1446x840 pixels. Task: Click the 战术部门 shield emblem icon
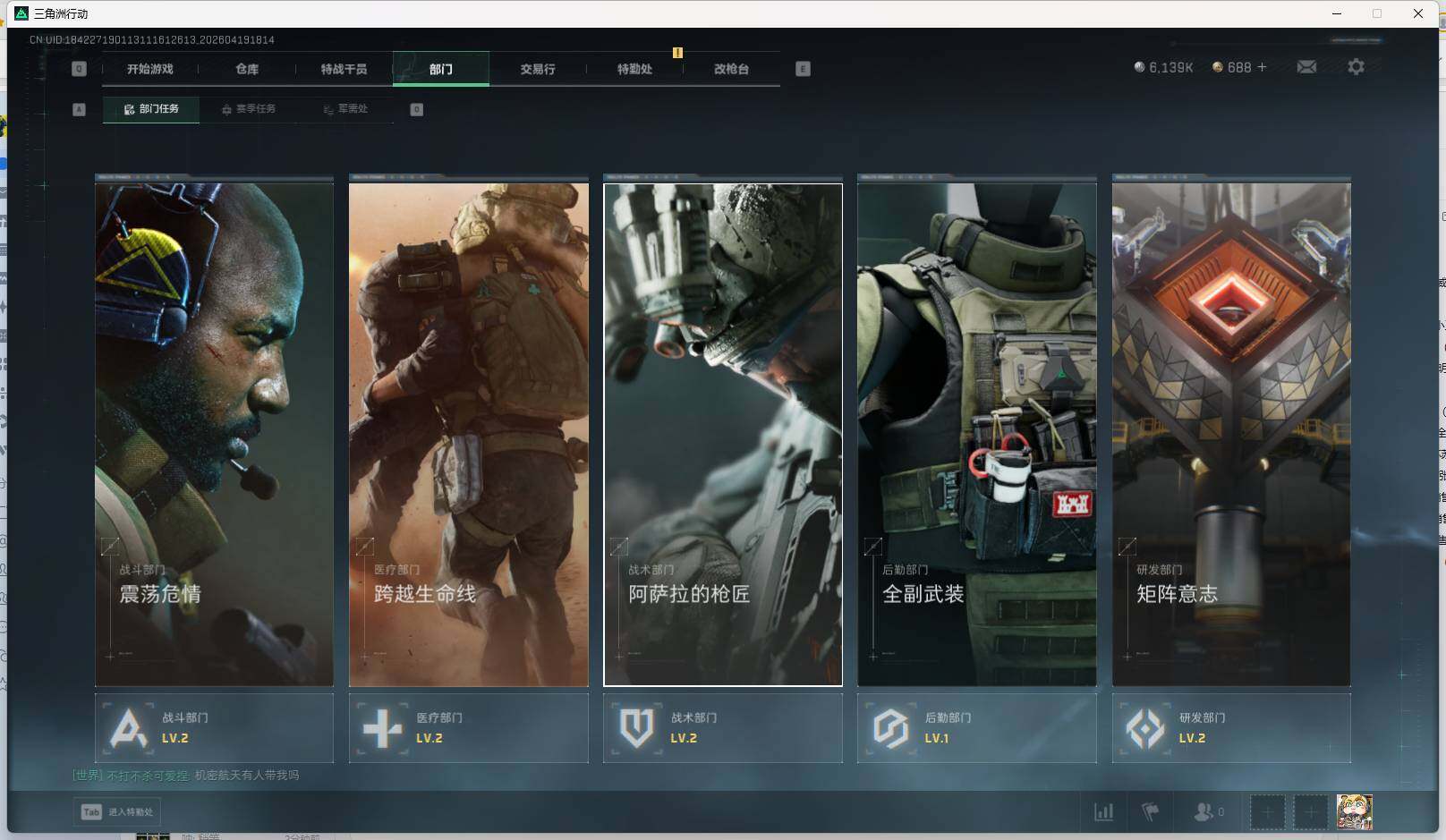636,728
